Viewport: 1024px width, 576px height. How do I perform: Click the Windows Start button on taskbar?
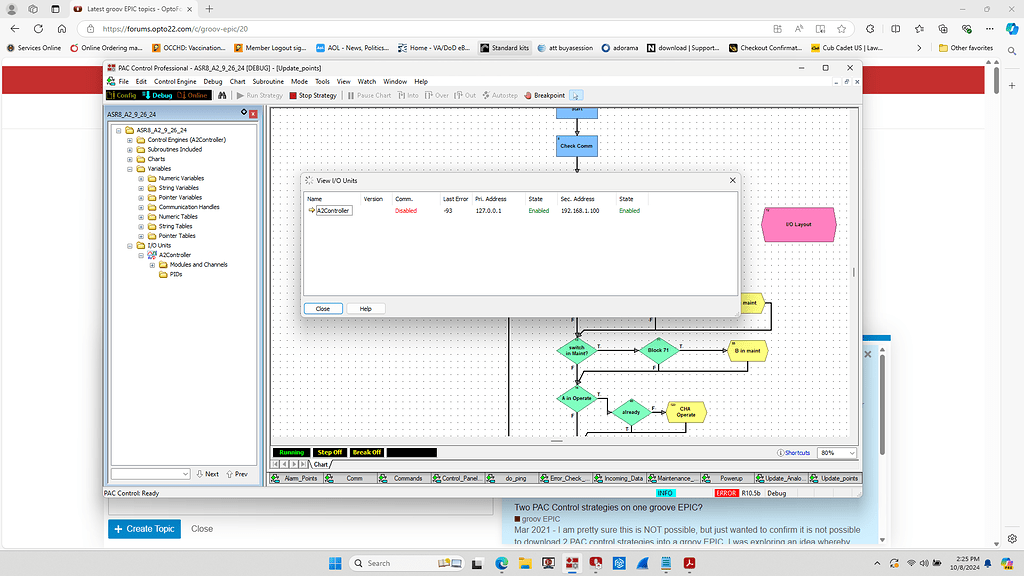pos(335,563)
